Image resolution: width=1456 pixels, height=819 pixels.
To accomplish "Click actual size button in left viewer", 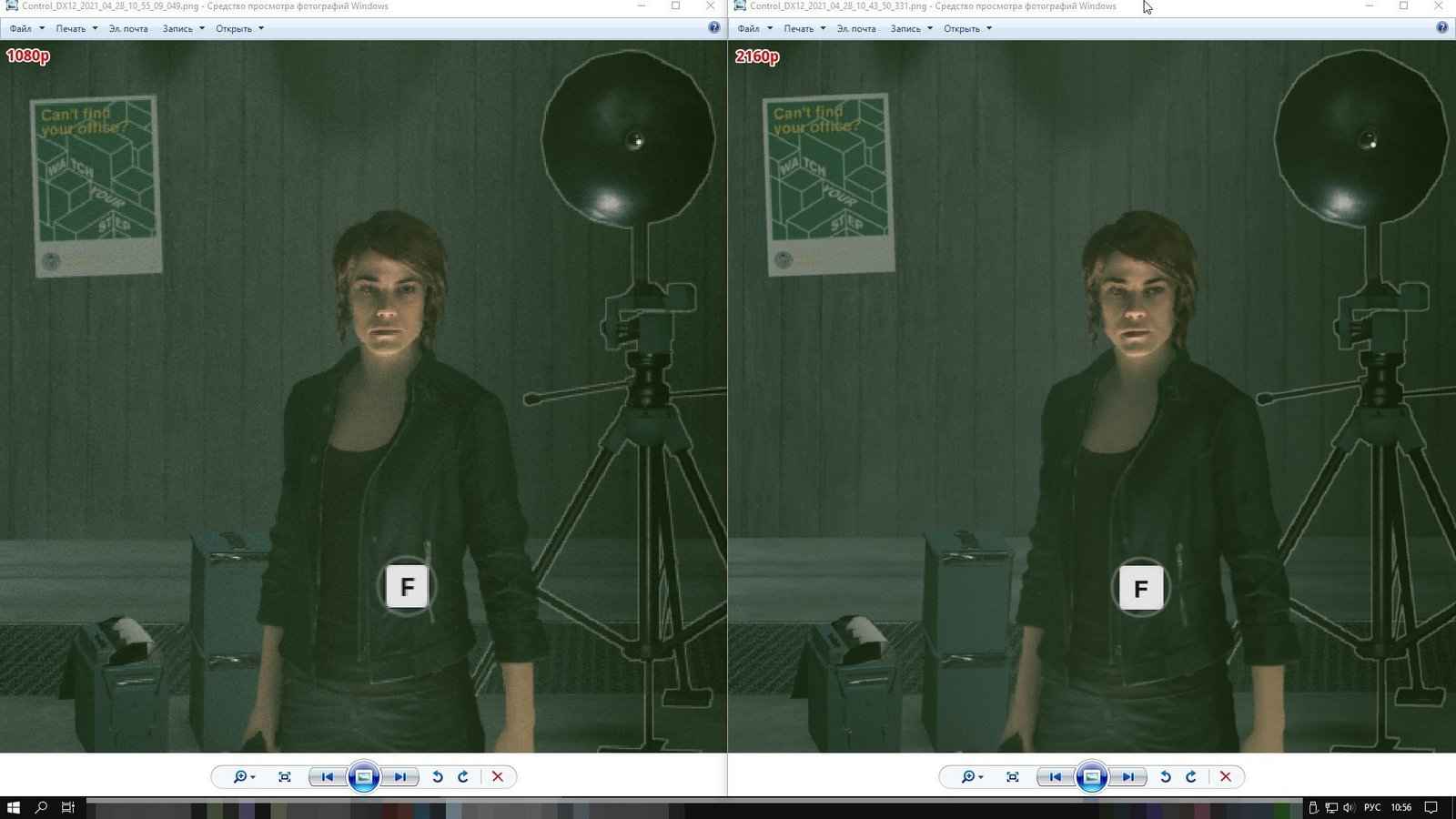I will pos(285,776).
